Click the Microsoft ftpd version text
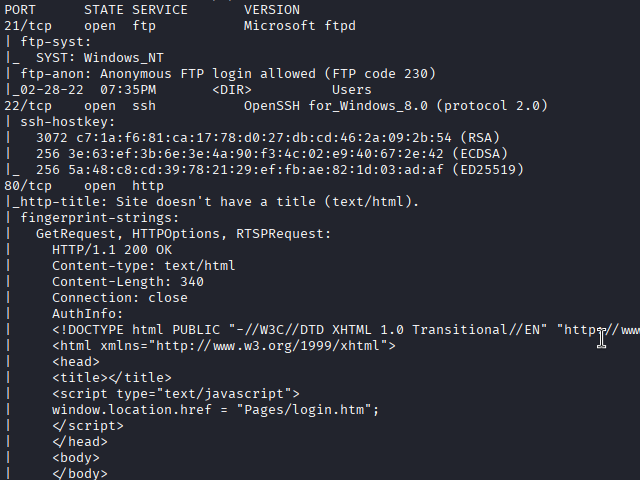Image resolution: width=640 pixels, height=480 pixels. coord(299,25)
